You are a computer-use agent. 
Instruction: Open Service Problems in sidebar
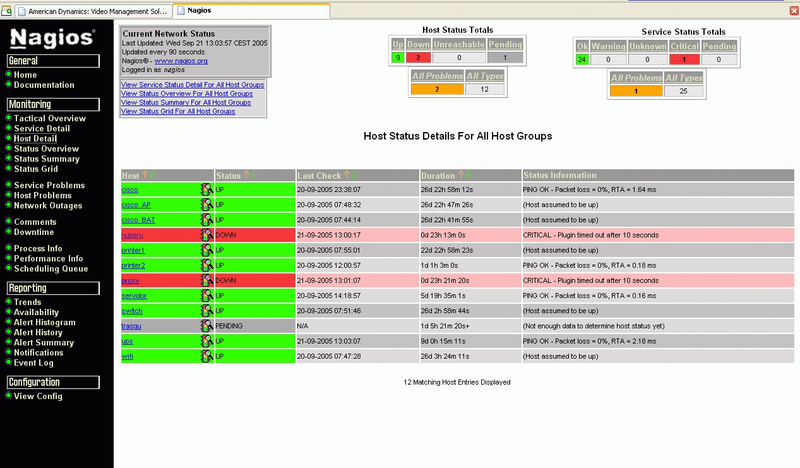tap(49, 185)
